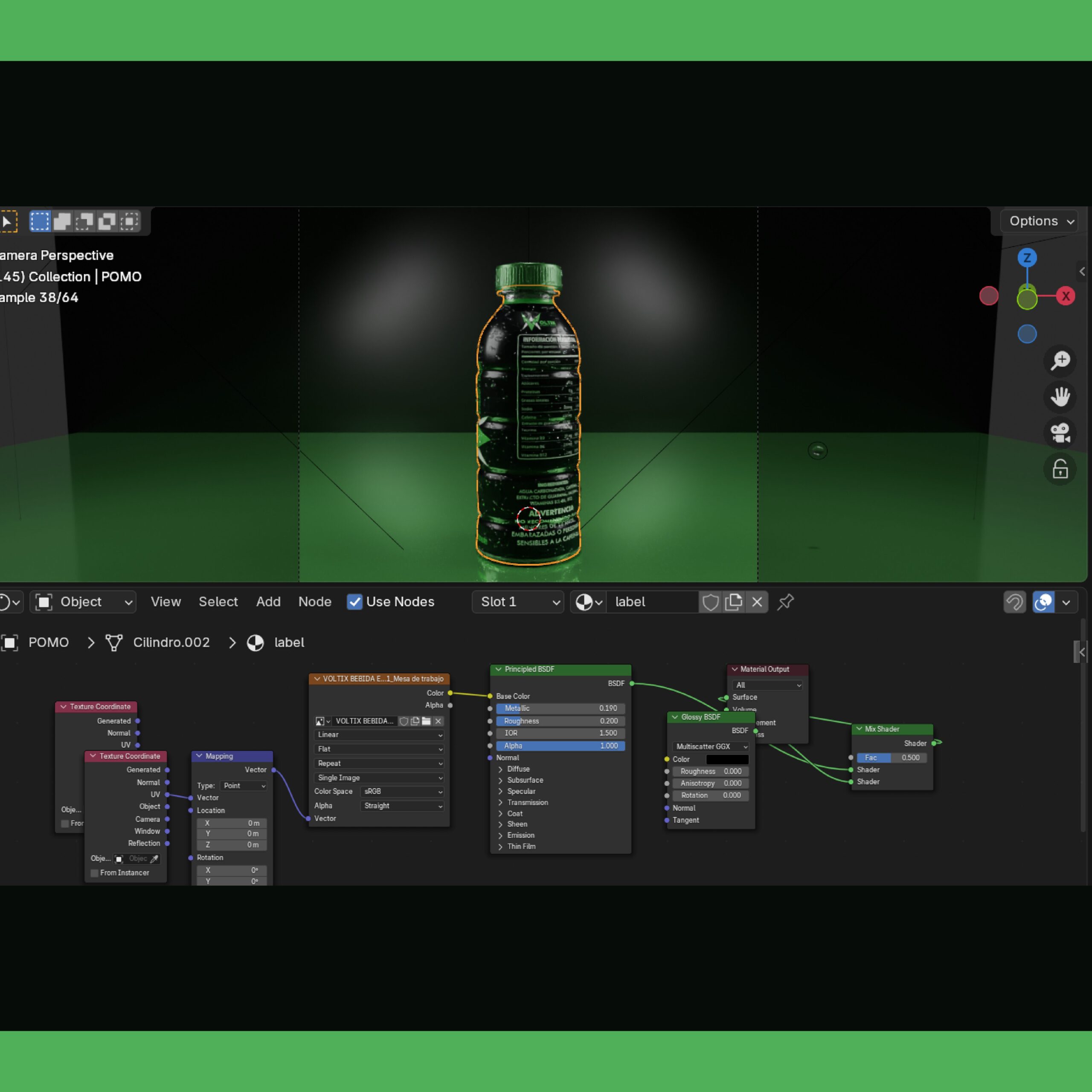Click the lock camera to view icon
The width and height of the screenshot is (1092, 1092).
[1060, 469]
